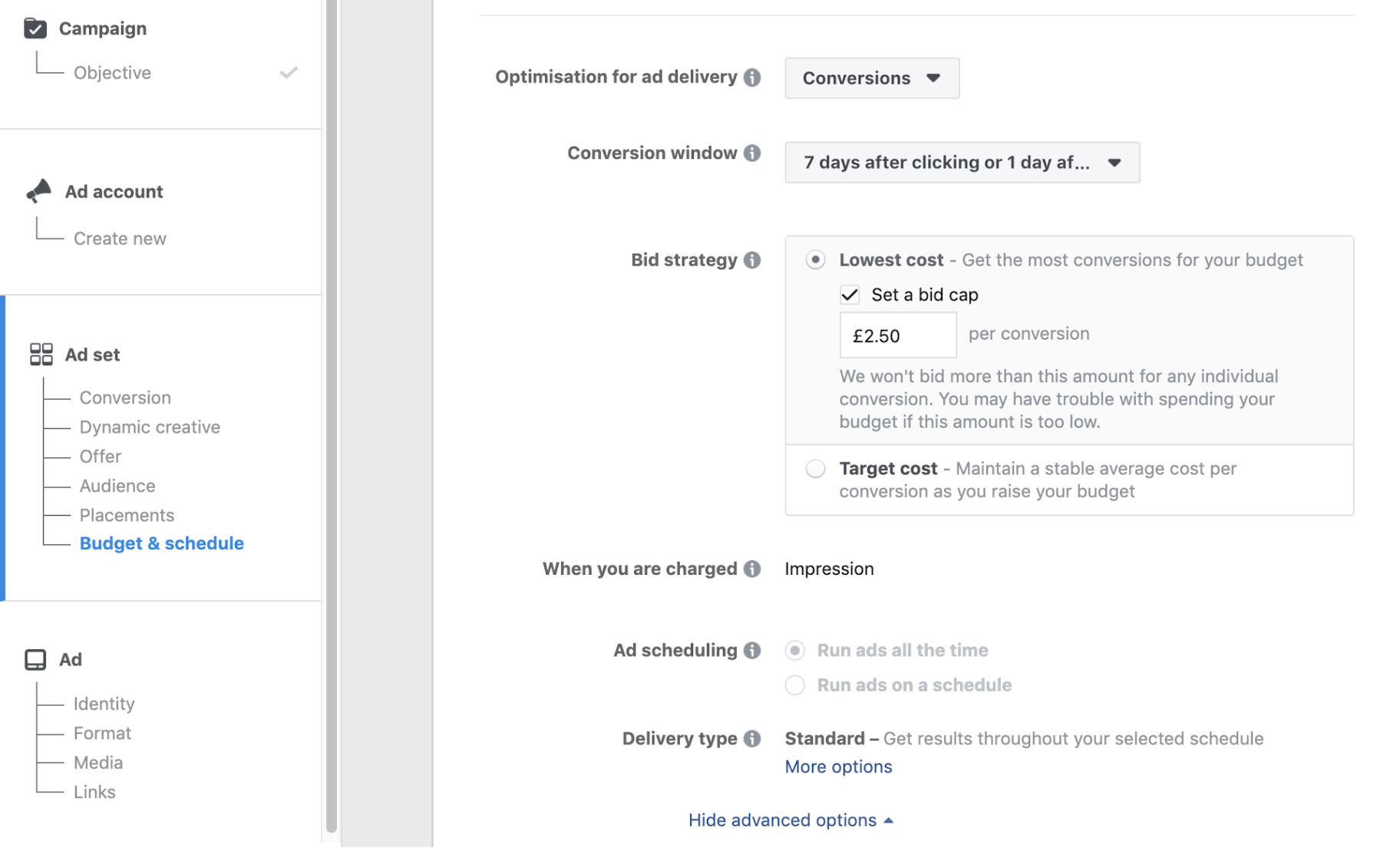
Task: Choose Run ads on a schedule option
Action: click(x=795, y=685)
